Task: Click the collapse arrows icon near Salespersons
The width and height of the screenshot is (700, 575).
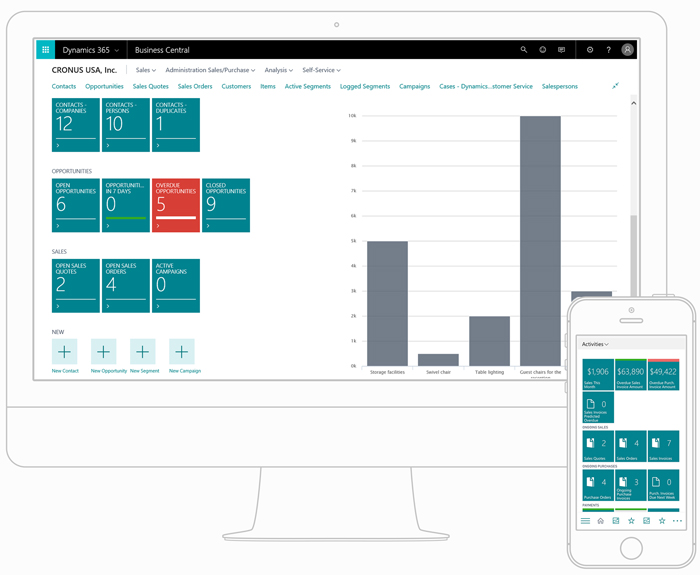Action: (x=616, y=86)
